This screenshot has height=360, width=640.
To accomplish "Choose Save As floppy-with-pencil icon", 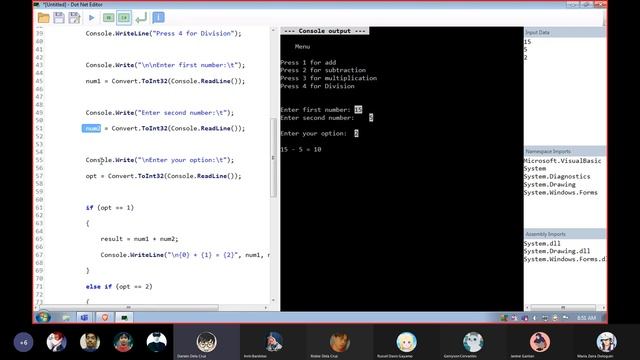I will [74, 18].
